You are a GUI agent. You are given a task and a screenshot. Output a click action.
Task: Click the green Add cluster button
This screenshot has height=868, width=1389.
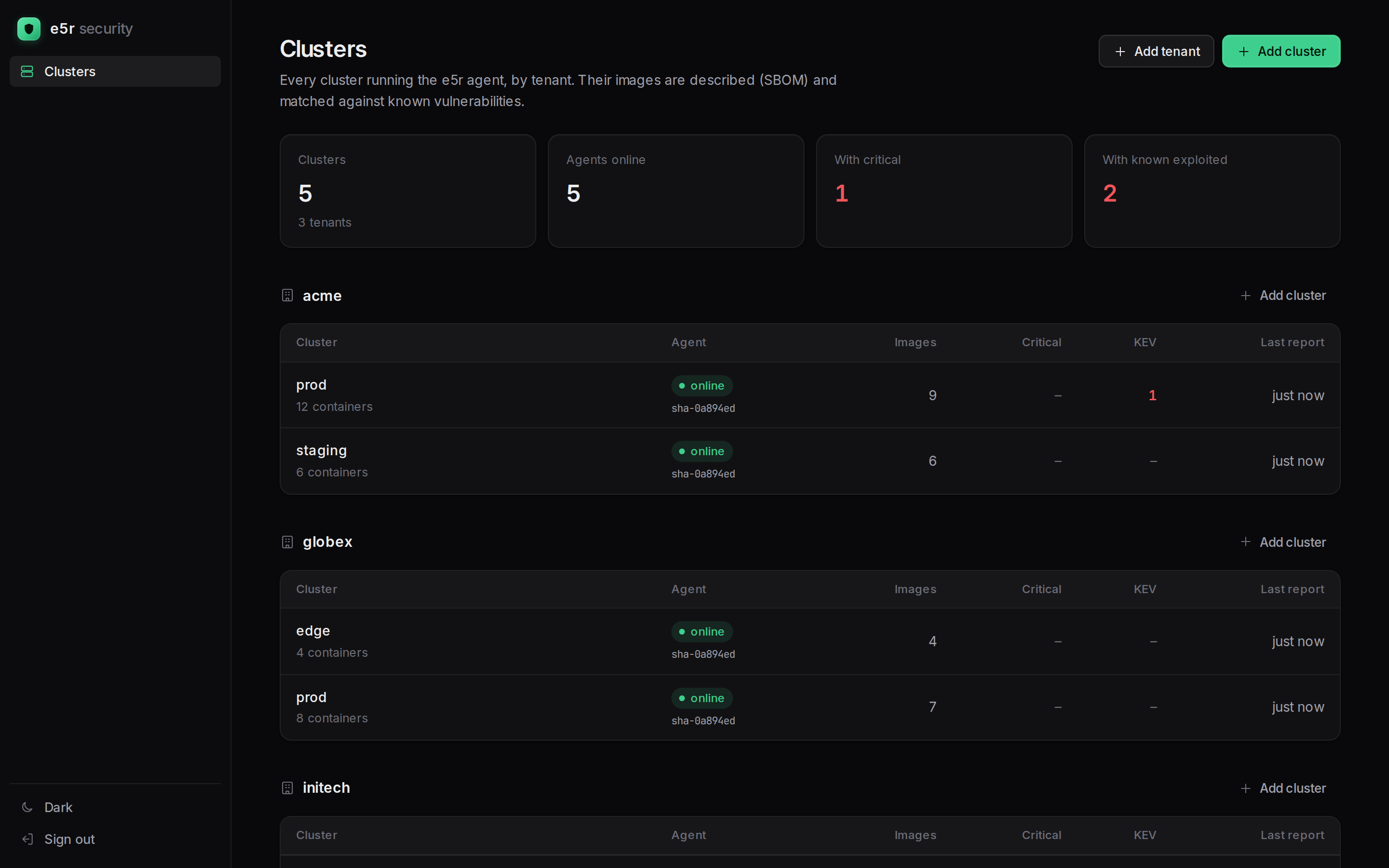pyautogui.click(x=1281, y=51)
